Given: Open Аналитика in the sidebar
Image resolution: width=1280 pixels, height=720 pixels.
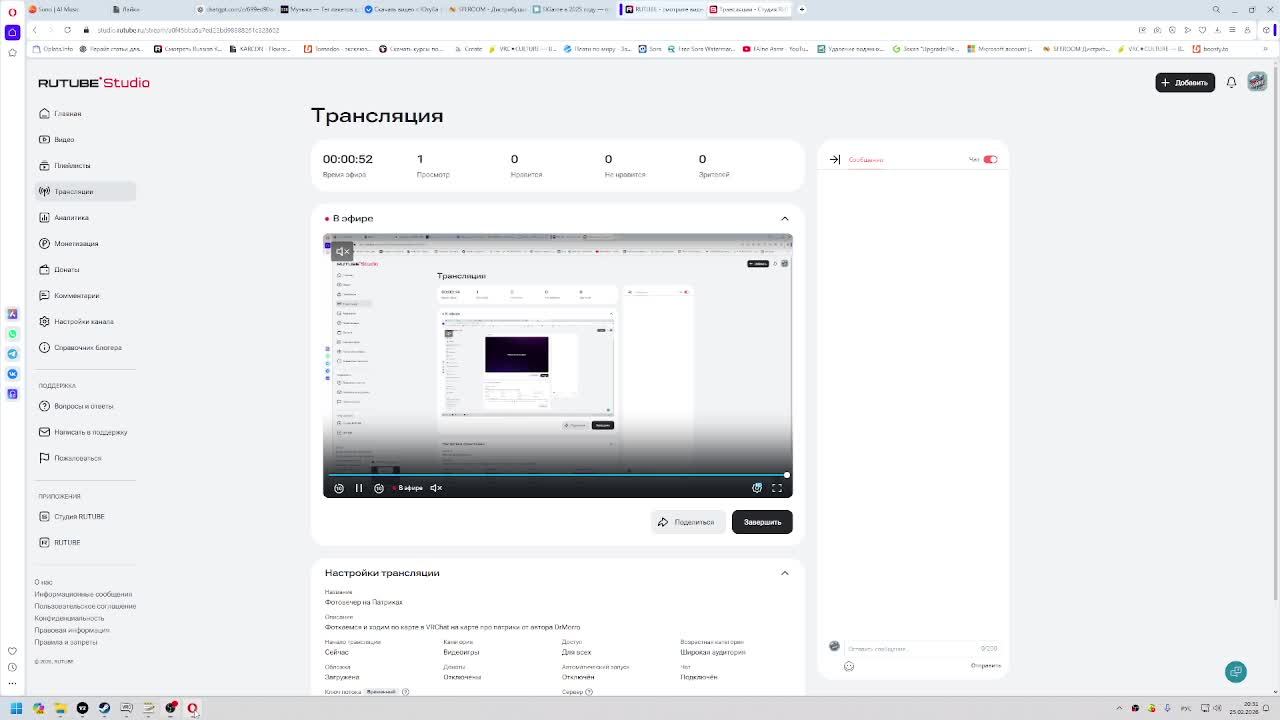Looking at the screenshot, I should point(85,217).
